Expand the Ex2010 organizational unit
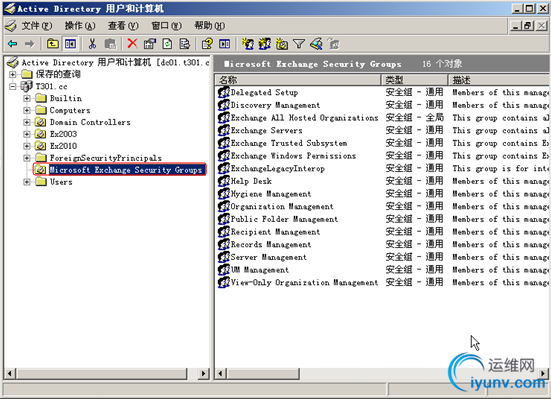551x399 pixels. coord(27,146)
